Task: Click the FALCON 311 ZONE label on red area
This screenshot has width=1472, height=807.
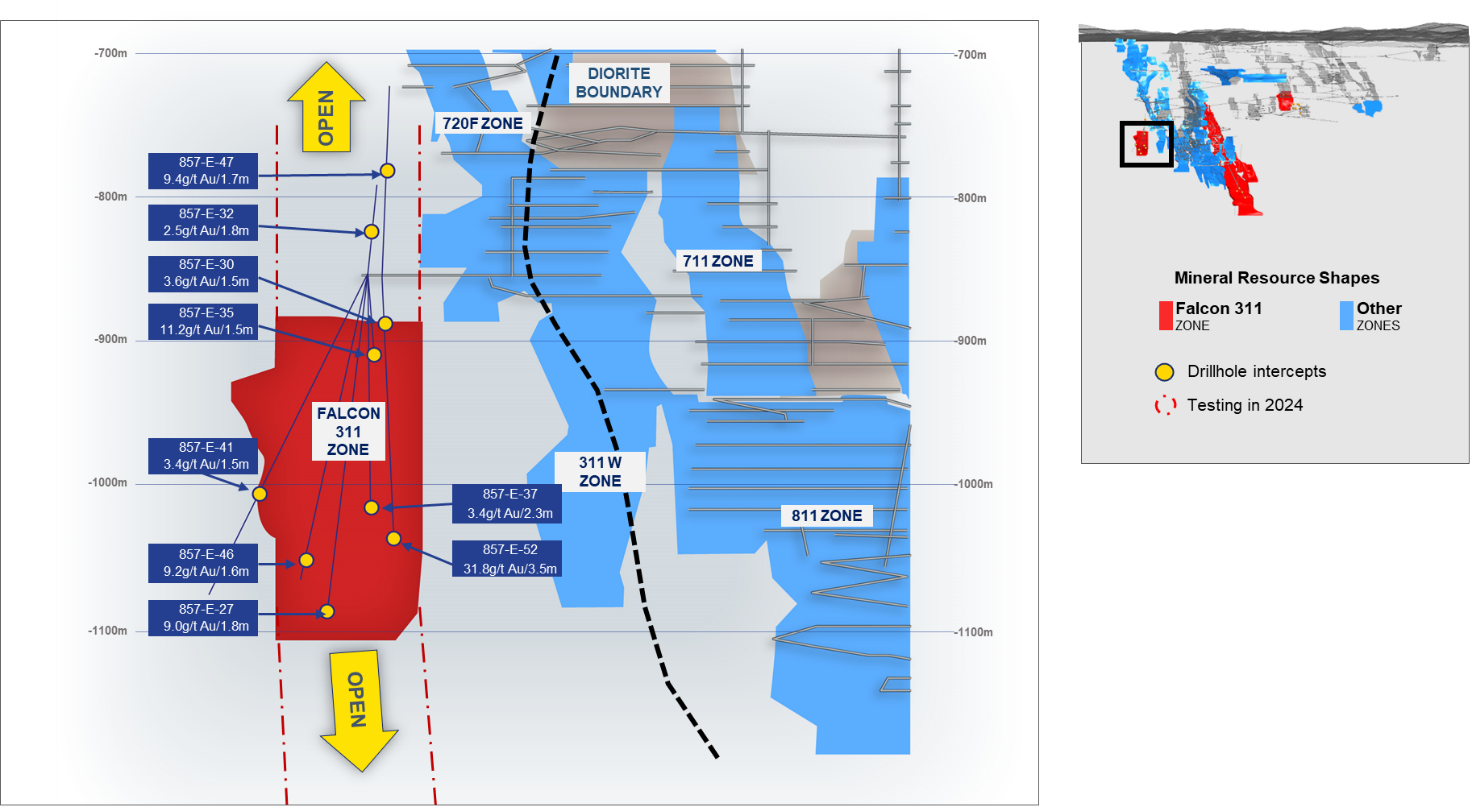Action: (348, 431)
